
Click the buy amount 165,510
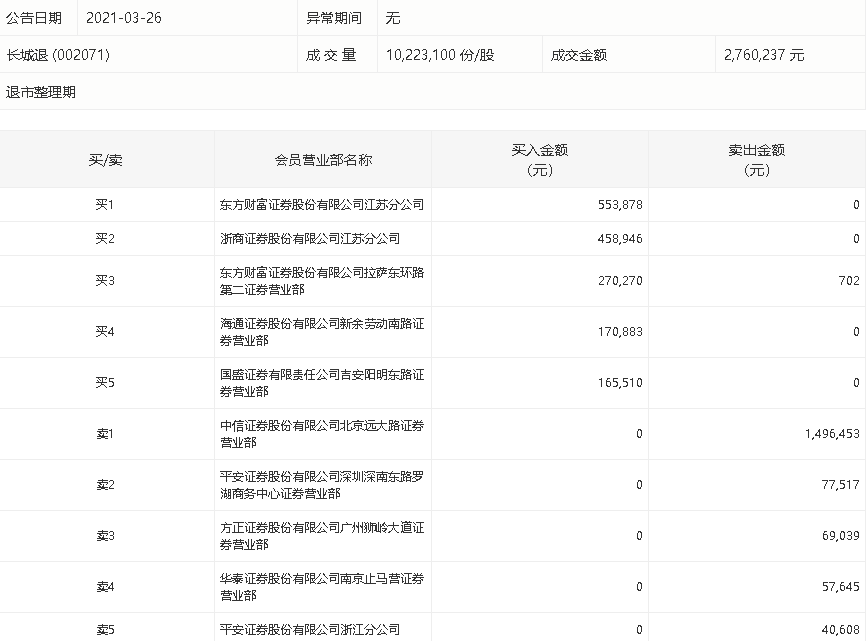(620, 383)
